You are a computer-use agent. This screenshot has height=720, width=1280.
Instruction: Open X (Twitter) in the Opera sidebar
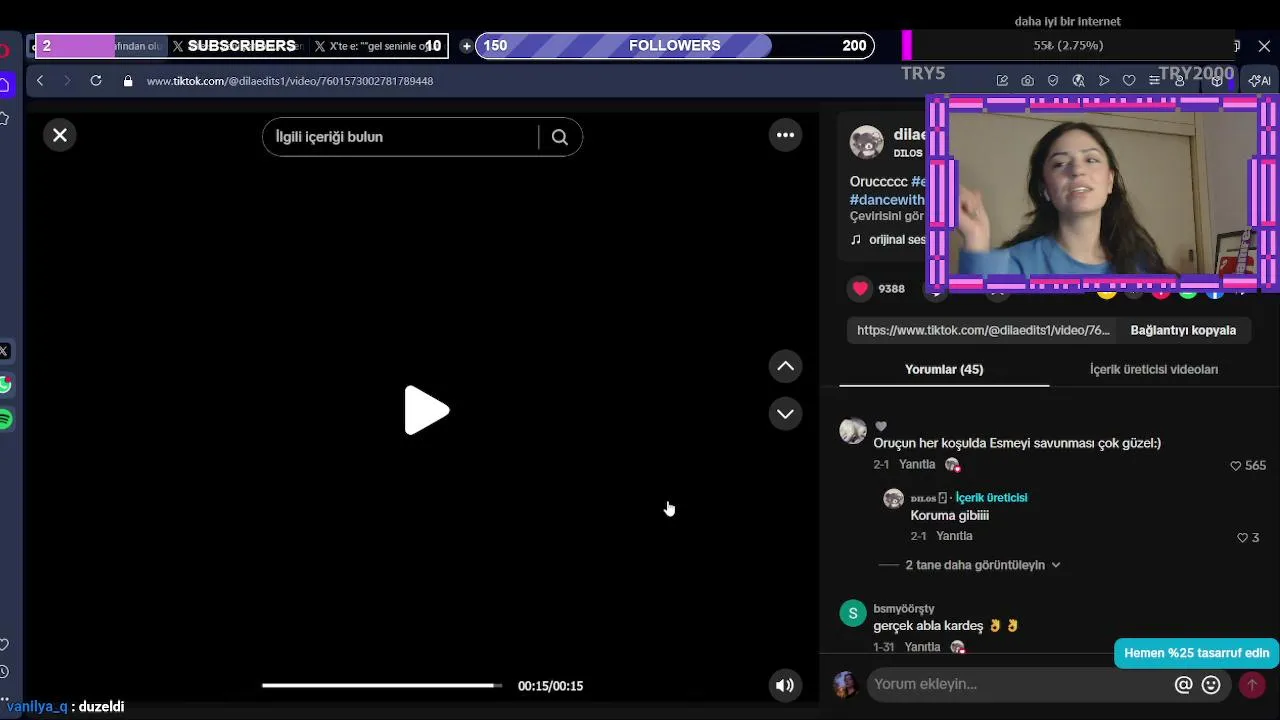click(x=4, y=351)
